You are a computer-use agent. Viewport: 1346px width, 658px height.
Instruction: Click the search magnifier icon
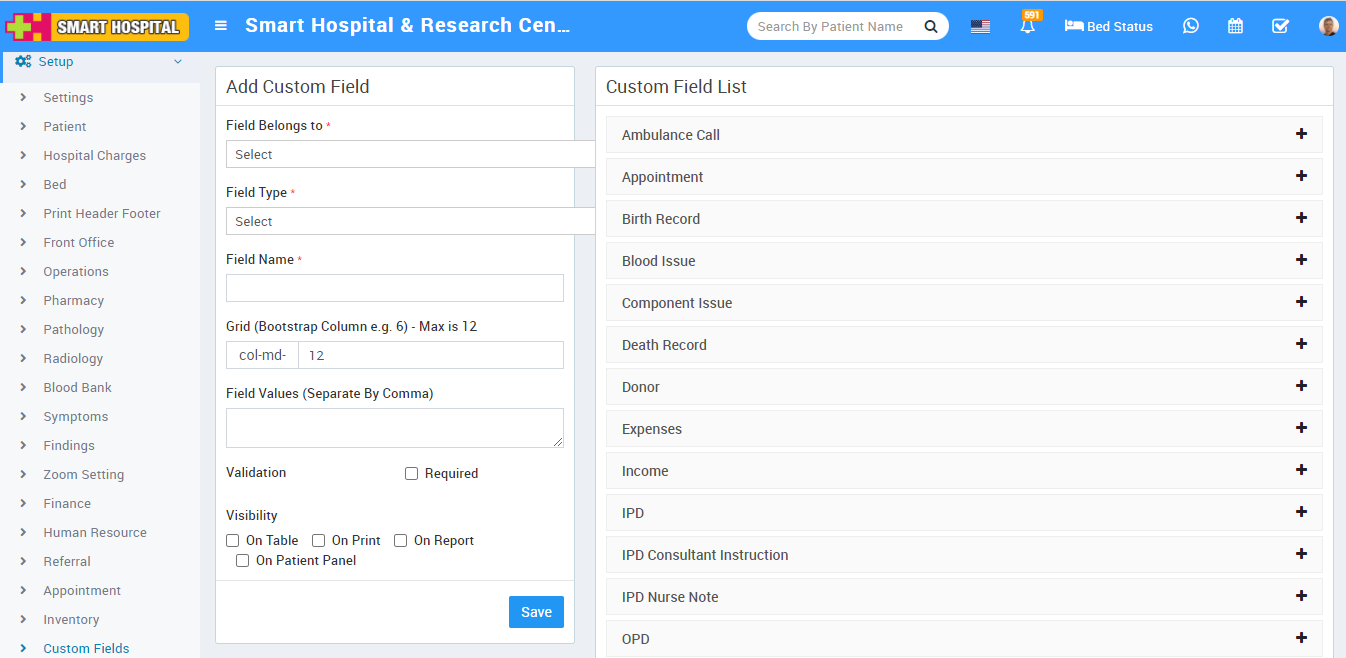pos(930,27)
